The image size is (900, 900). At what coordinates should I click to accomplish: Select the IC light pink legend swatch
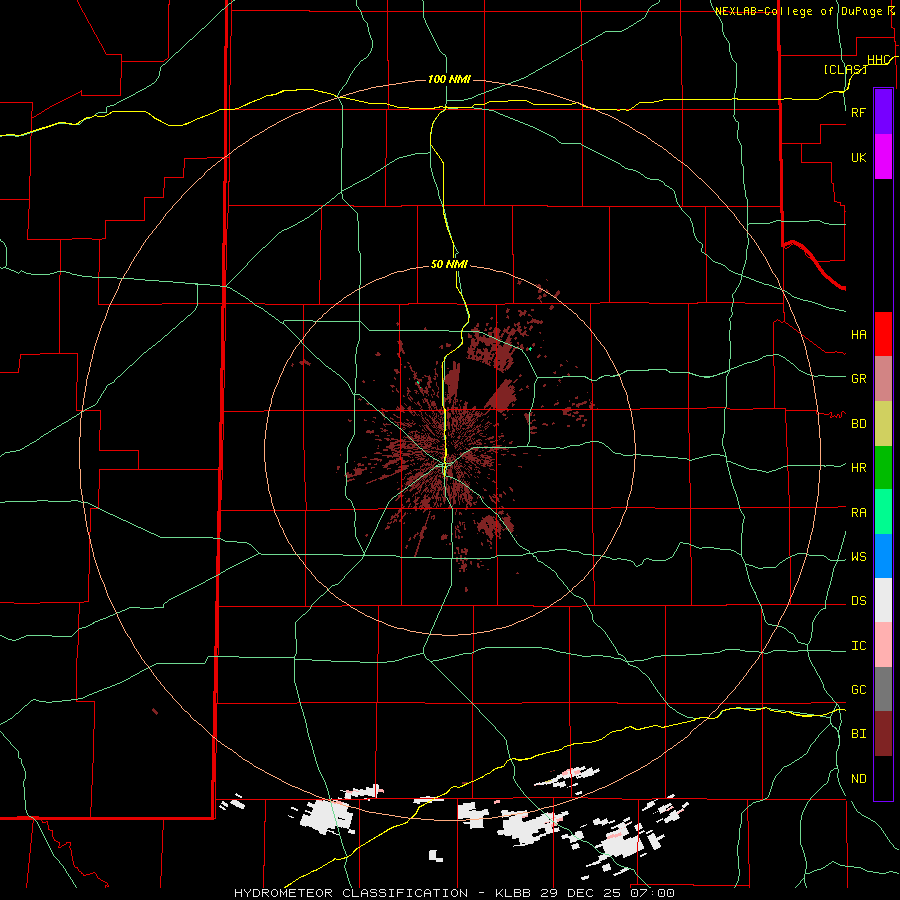click(883, 645)
